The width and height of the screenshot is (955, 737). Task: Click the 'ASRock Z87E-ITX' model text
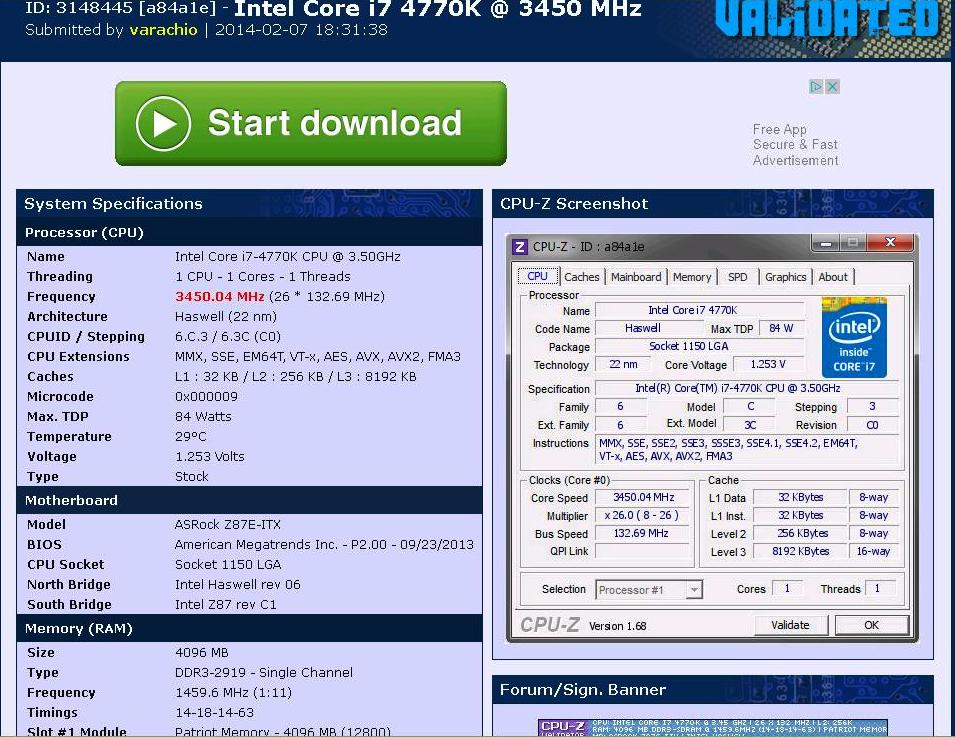point(228,524)
